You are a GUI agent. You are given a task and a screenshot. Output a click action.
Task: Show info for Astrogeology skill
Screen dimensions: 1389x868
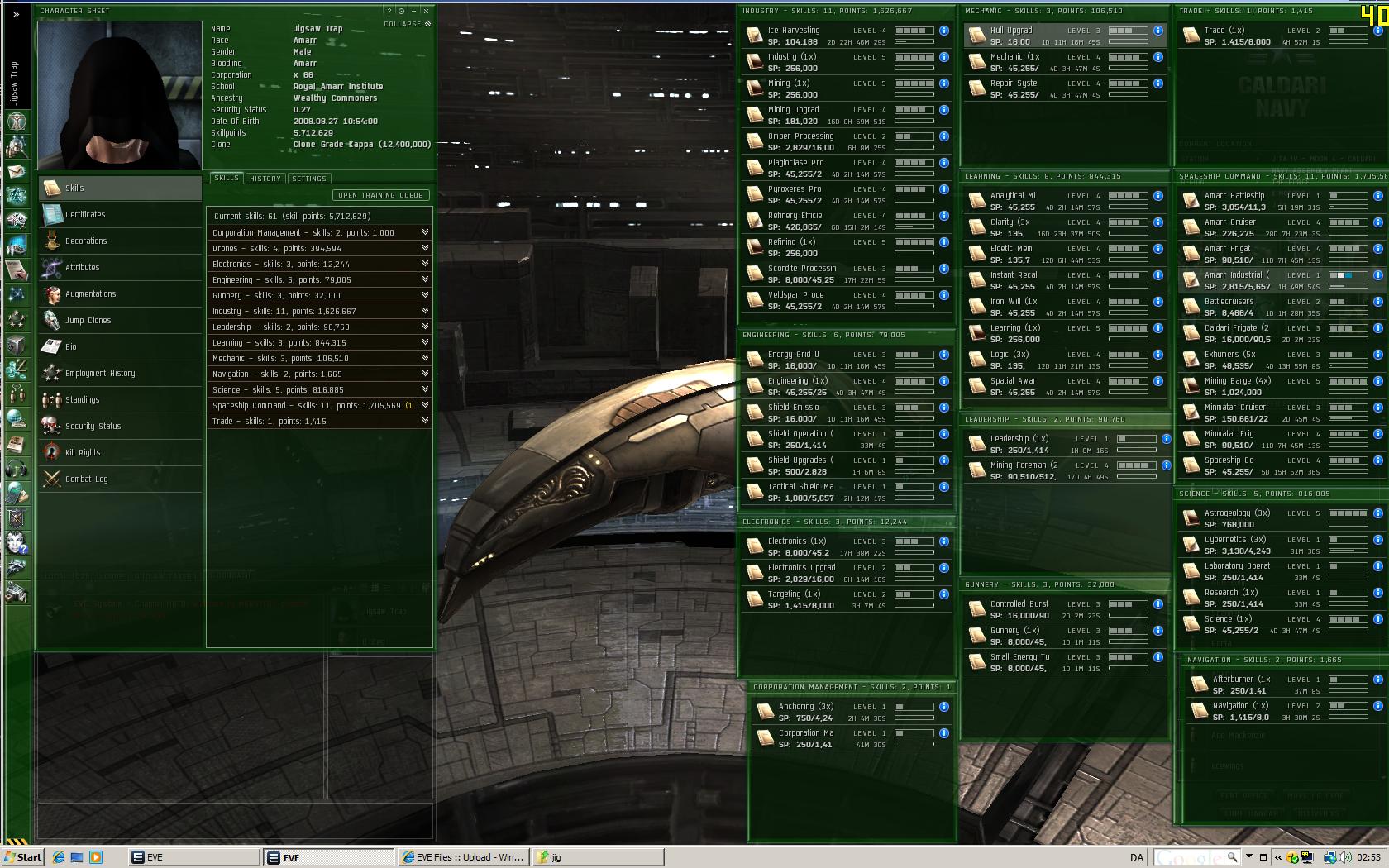tap(1378, 513)
